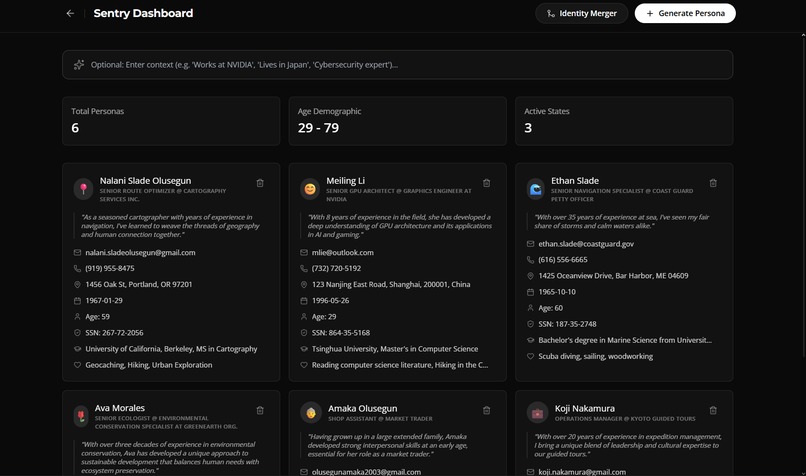Select the name Amaka Olusegun
Screen dimensions: 806x476
tap(362, 408)
